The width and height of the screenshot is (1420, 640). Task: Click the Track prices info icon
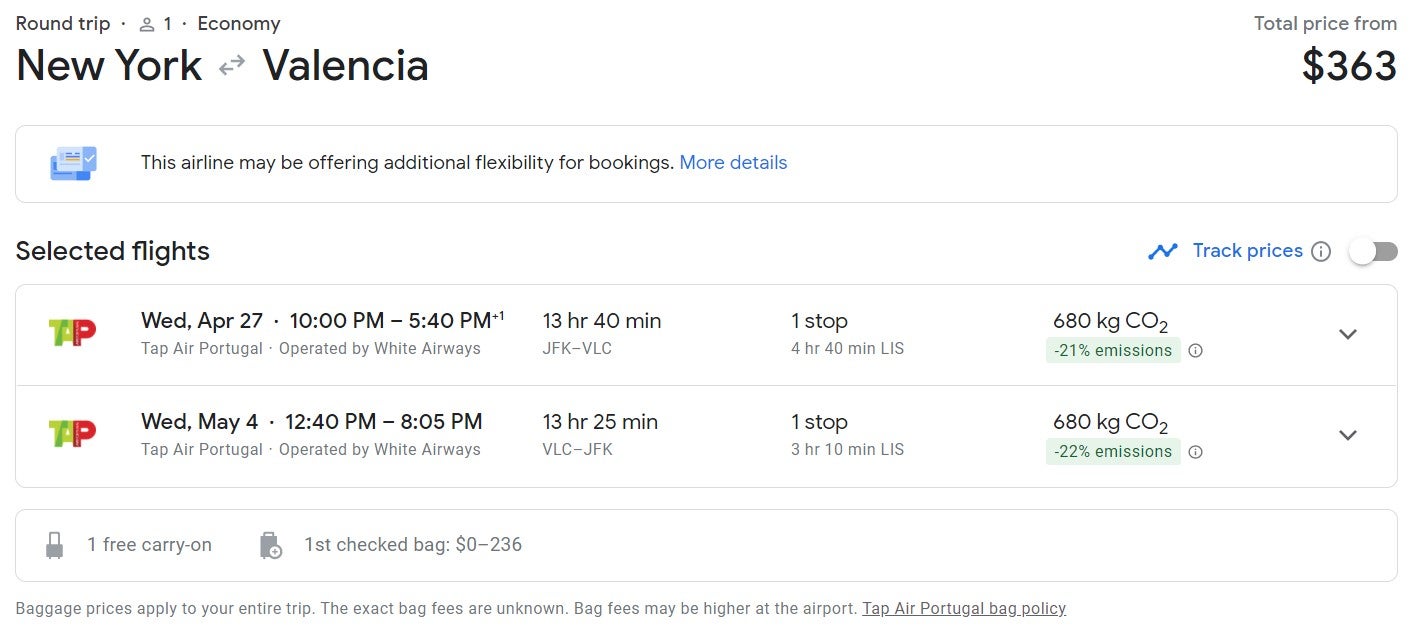(1321, 251)
